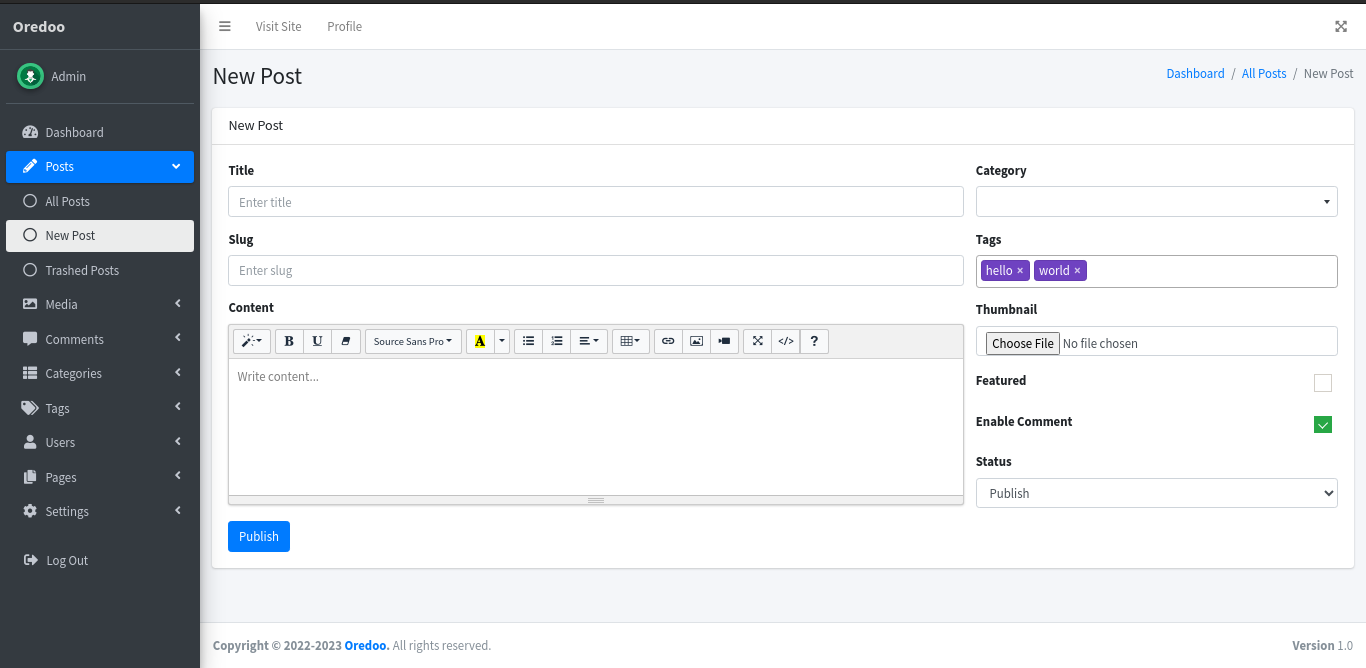
Task: Insert an unordered bullet list
Action: click(x=529, y=341)
